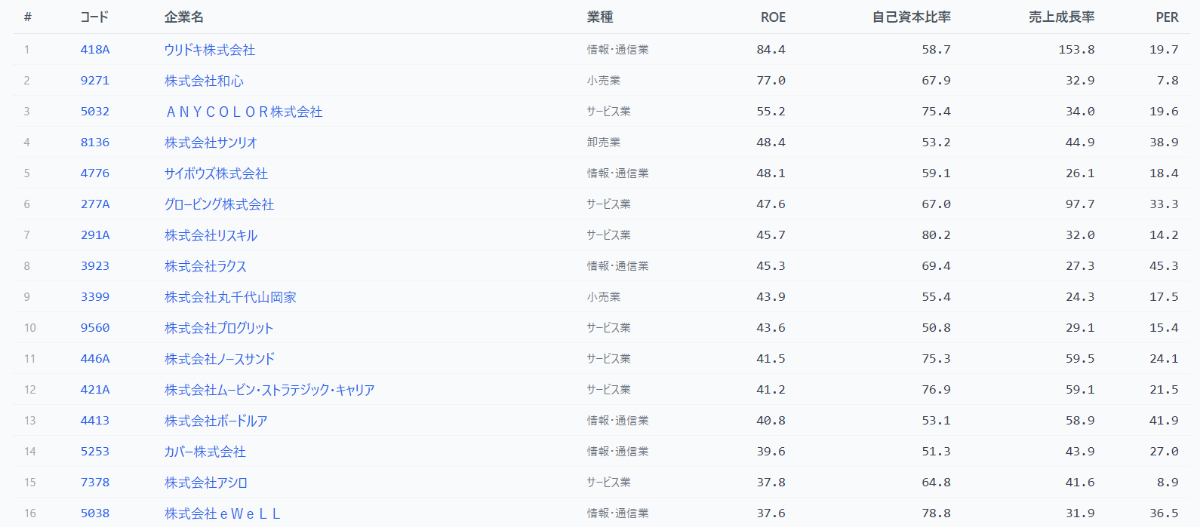Select equity ratio value 69.4
1200x527 pixels.
pos(936,266)
